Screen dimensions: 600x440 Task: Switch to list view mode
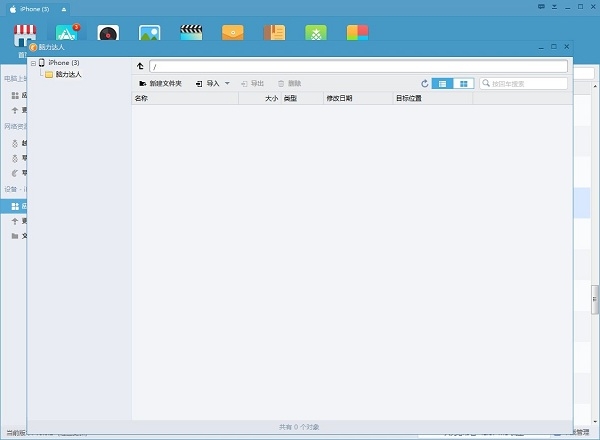tap(442, 83)
